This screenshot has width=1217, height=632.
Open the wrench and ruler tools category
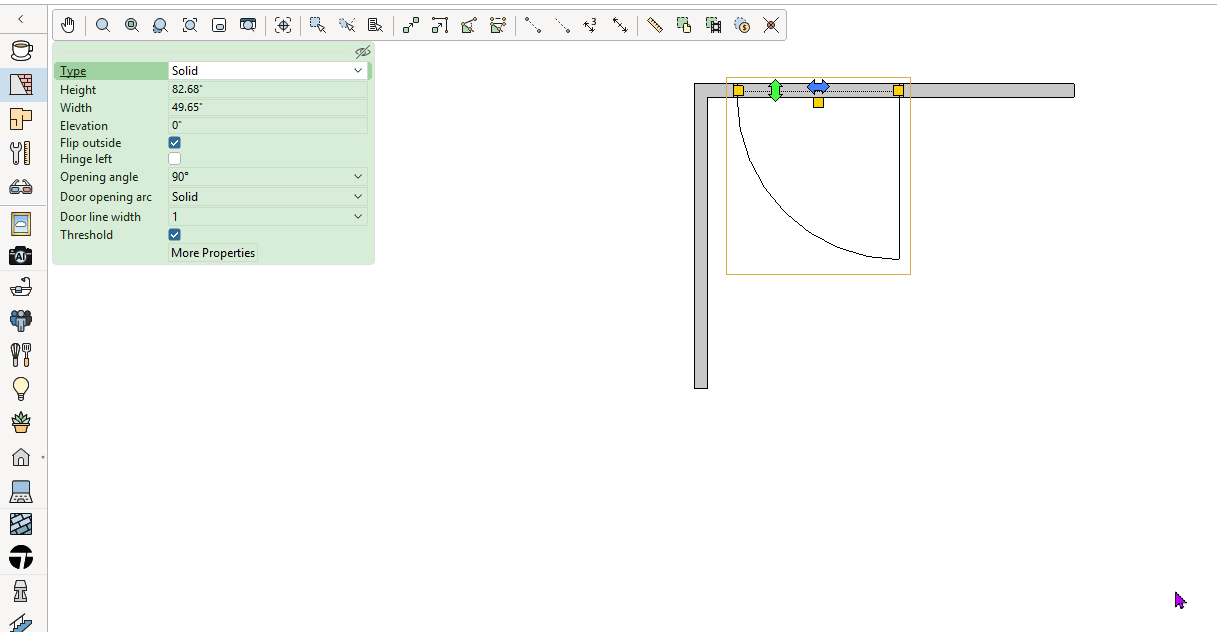[21, 152]
